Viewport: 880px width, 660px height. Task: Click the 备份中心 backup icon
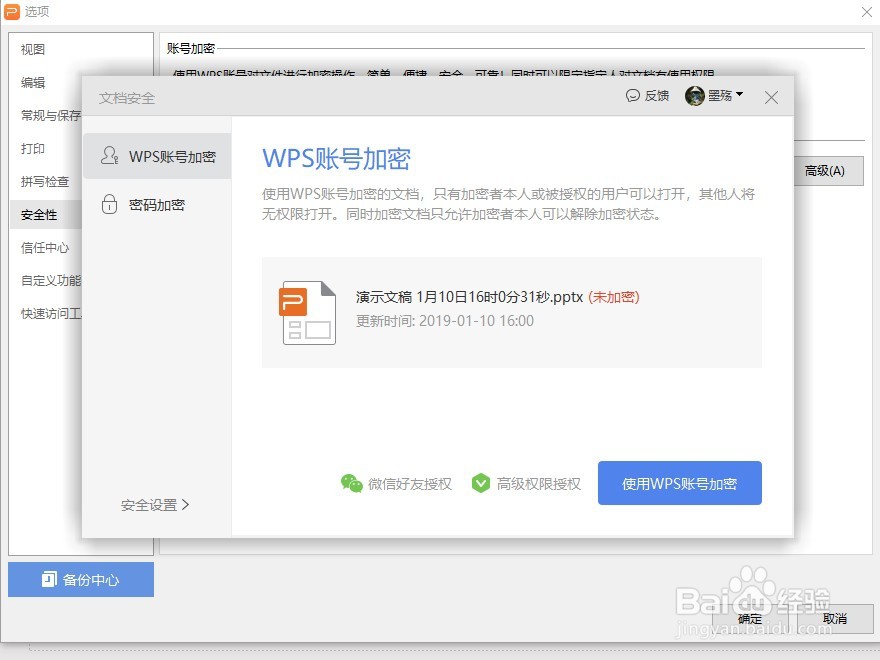tap(49, 579)
